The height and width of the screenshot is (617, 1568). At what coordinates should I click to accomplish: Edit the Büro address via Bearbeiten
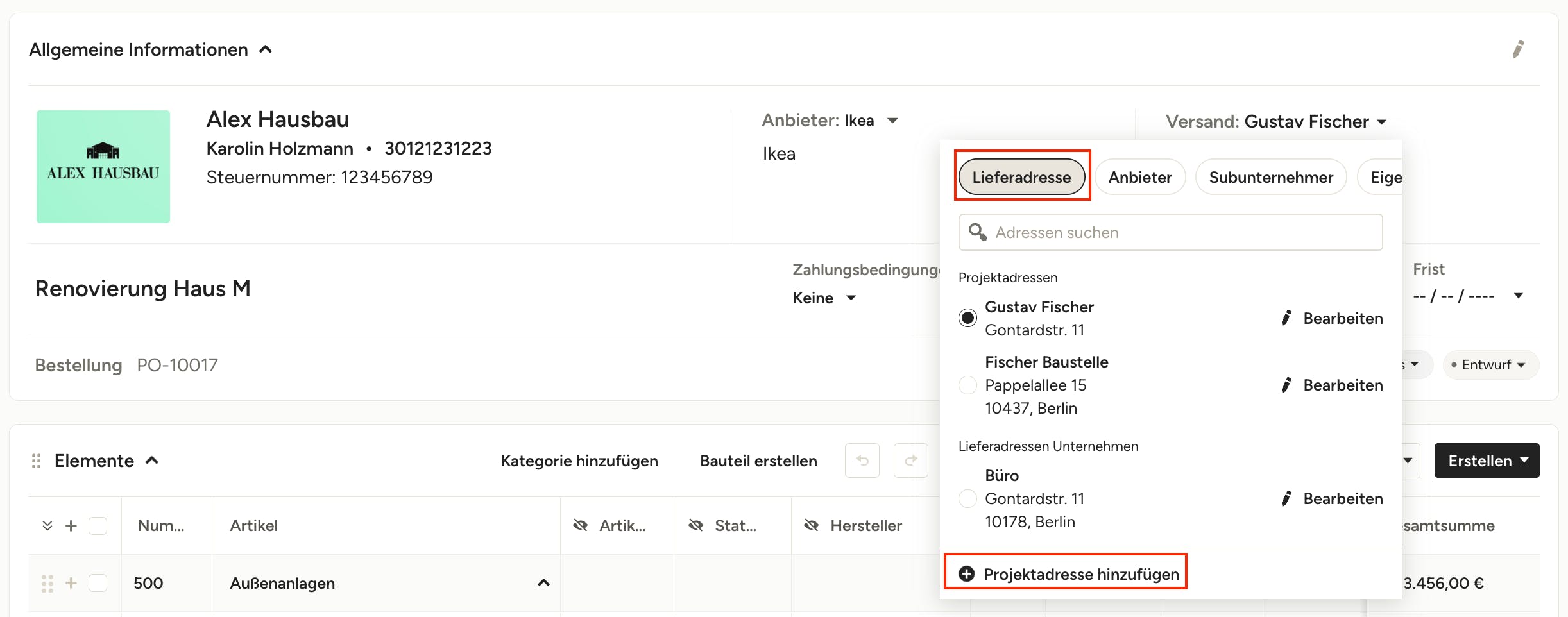coord(1332,498)
